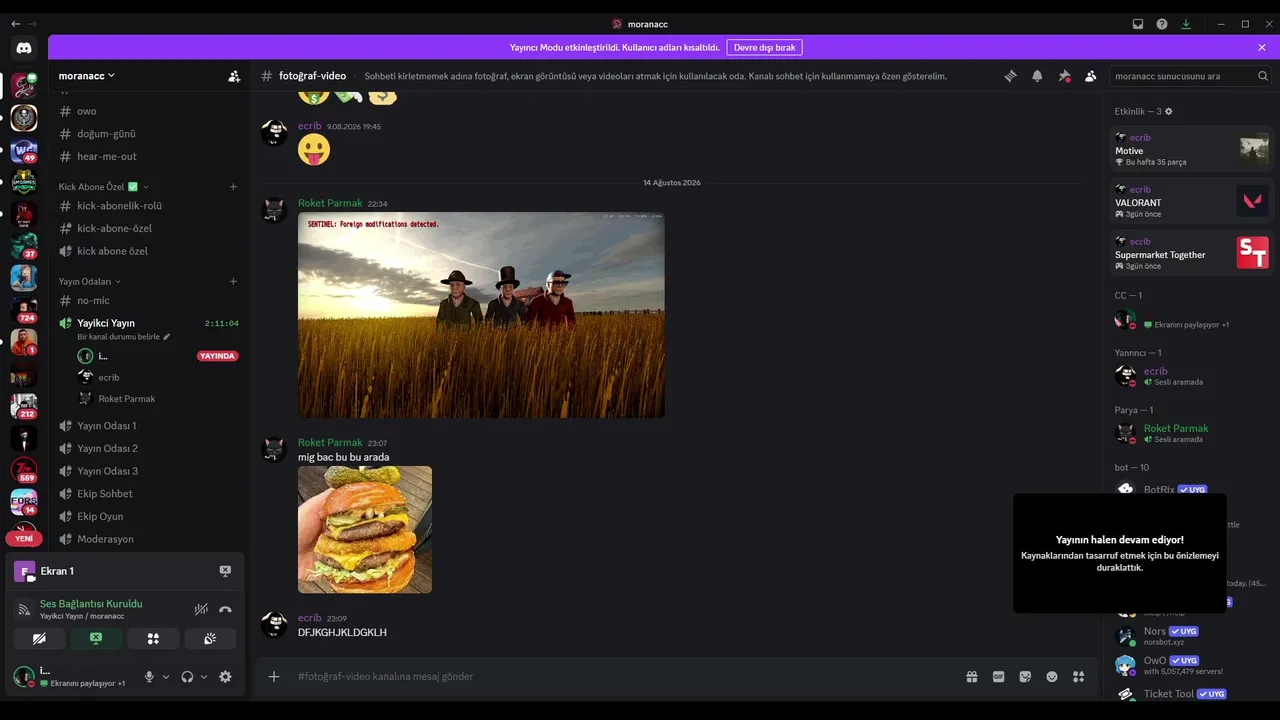Open the no-mic channel
Viewport: 1280px width, 720px height.
pyautogui.click(x=148, y=300)
